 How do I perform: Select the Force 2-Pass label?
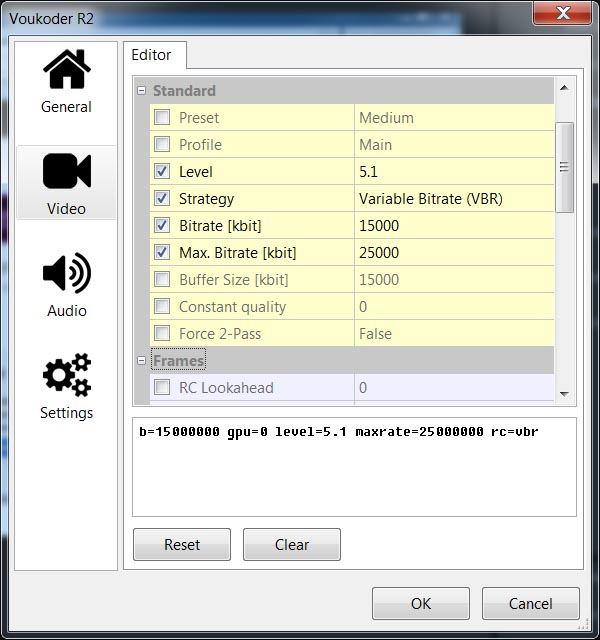(x=220, y=334)
